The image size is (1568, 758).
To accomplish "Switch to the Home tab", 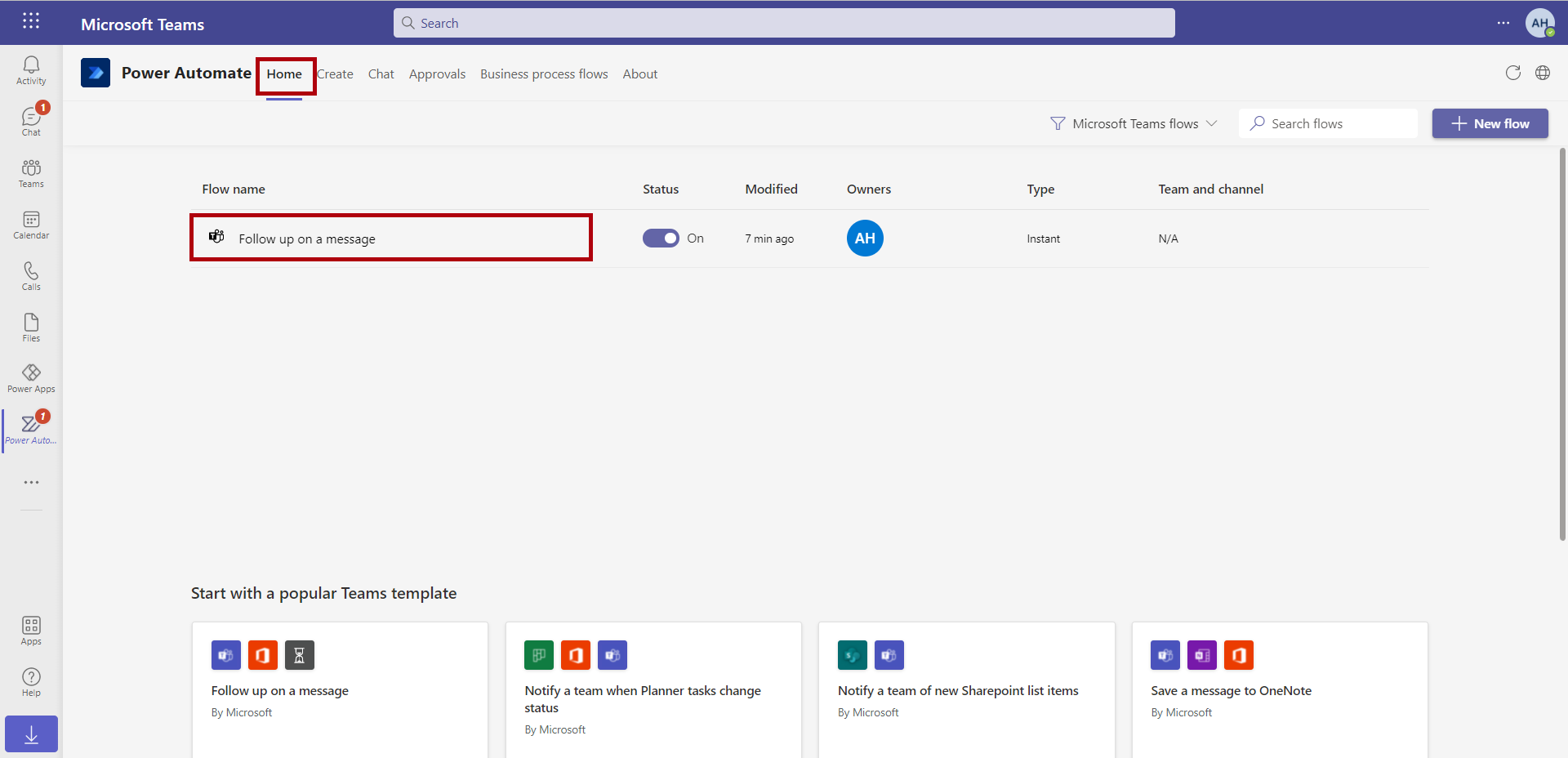I will tap(284, 74).
